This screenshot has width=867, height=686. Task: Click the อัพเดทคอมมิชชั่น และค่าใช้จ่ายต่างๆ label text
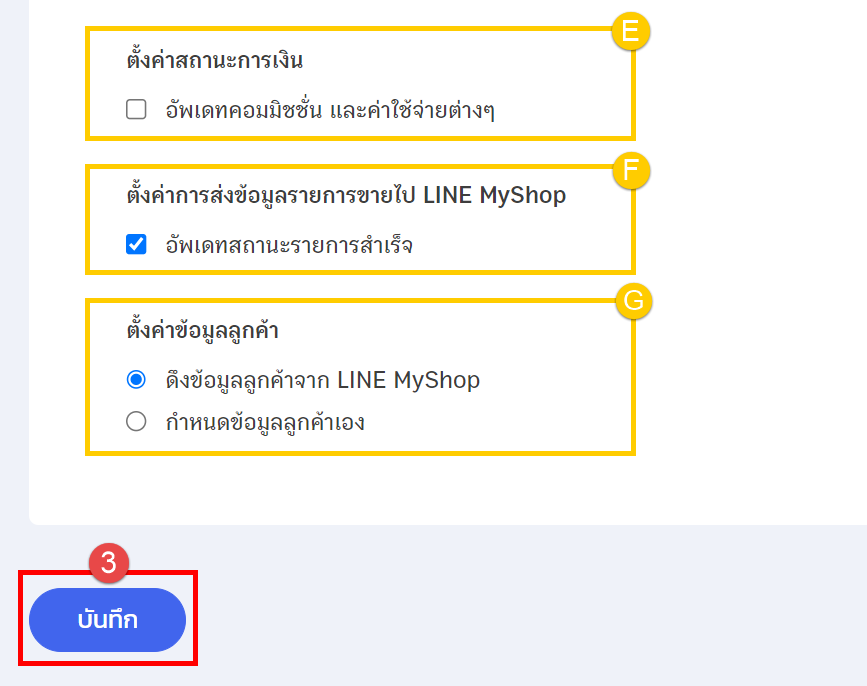(x=330, y=111)
